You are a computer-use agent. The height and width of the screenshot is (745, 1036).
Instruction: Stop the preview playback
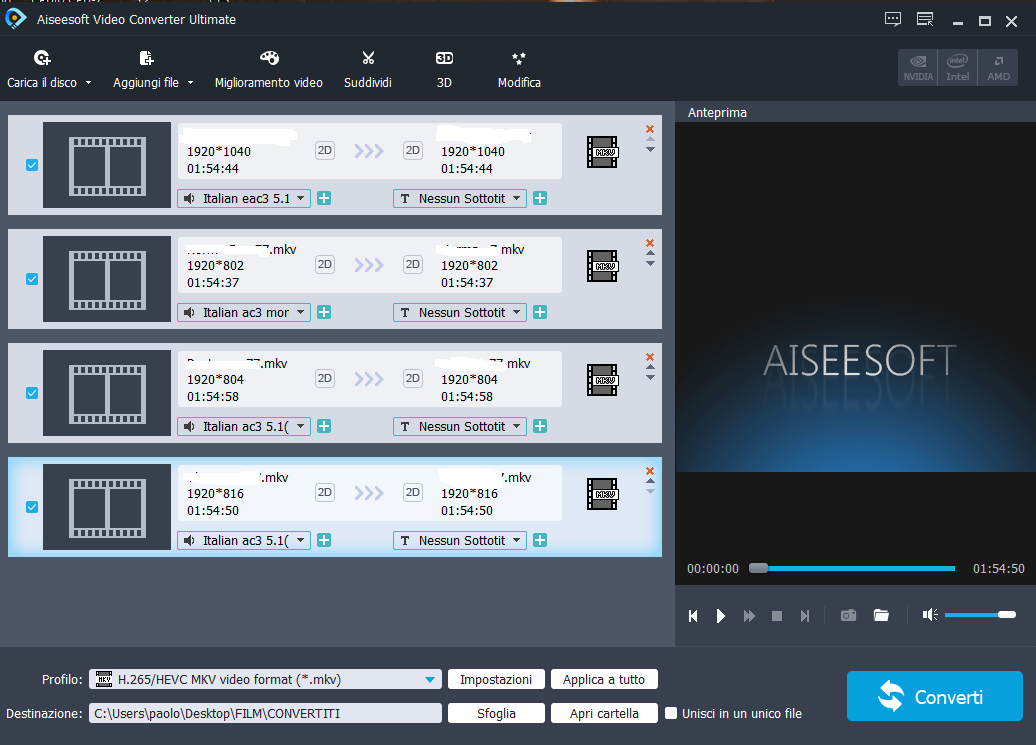(777, 616)
